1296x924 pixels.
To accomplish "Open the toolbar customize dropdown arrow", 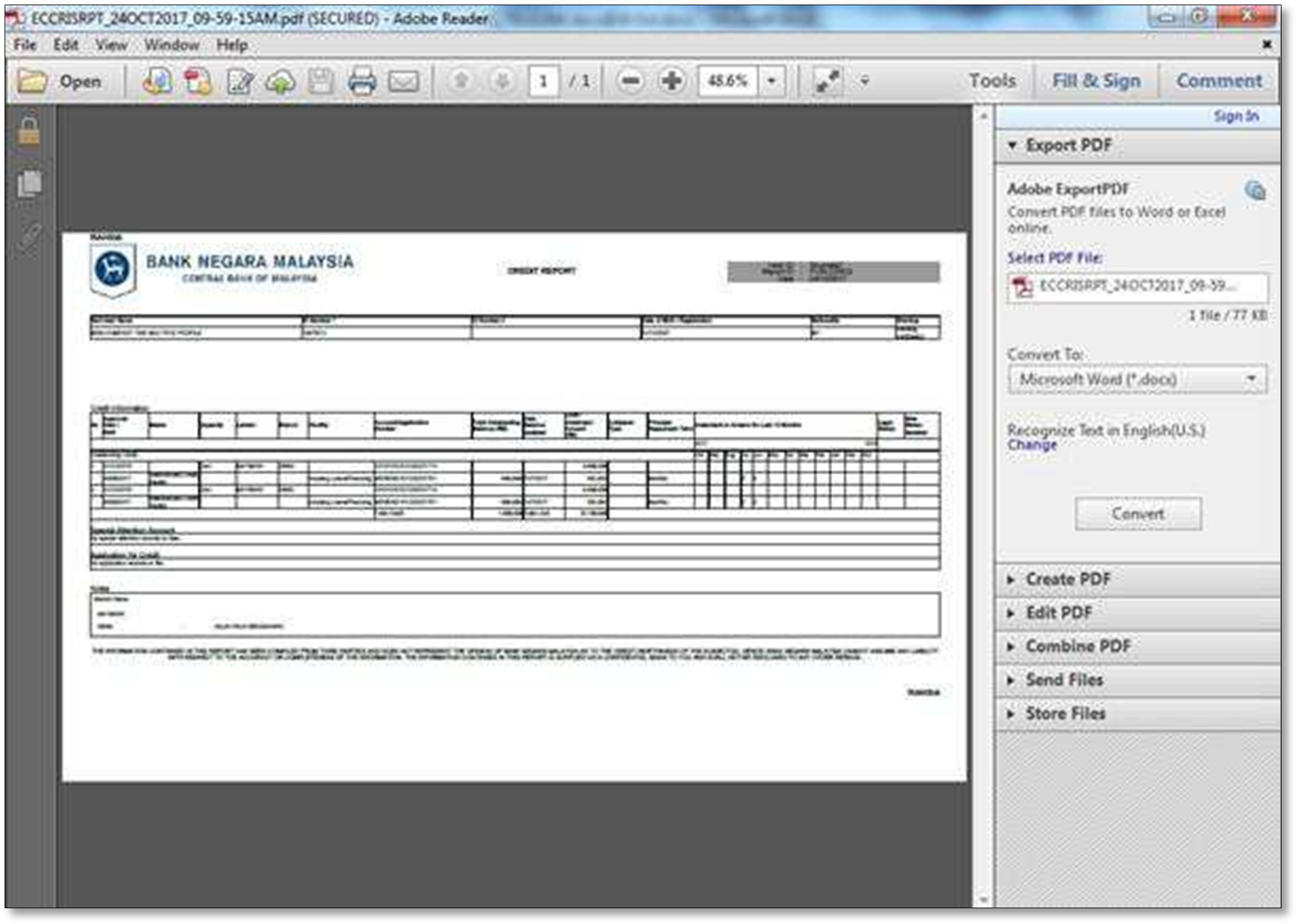I will (x=865, y=81).
